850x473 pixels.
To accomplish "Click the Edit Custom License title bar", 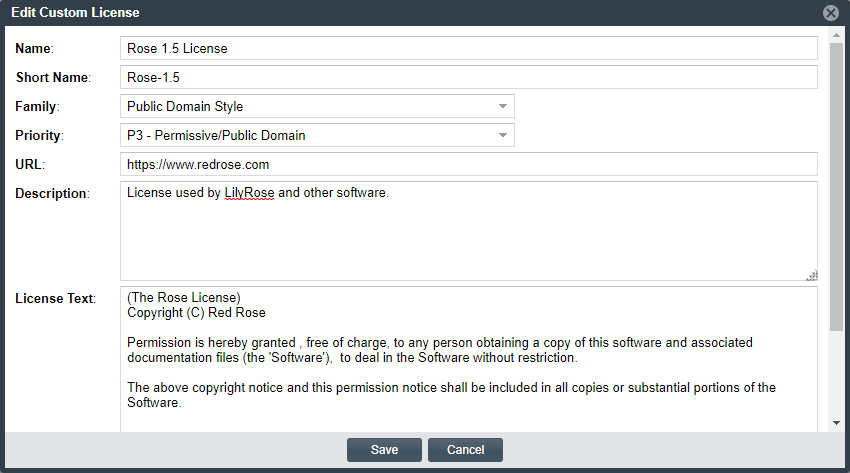I will (400, 13).
